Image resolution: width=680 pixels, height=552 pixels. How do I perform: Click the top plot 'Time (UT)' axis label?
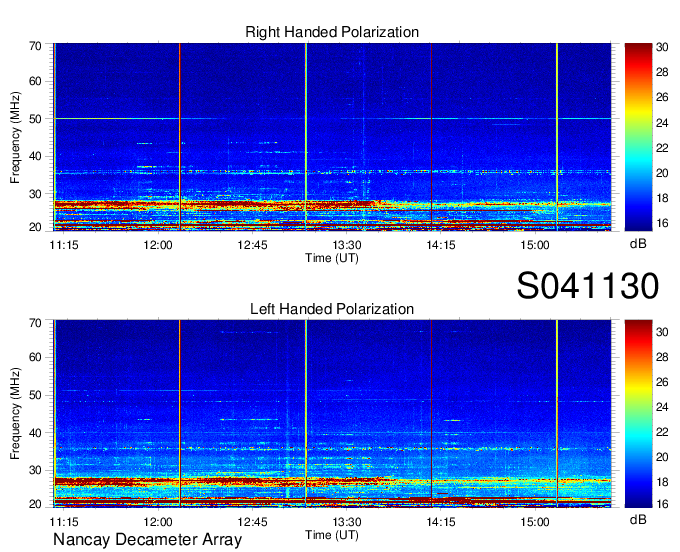coord(332,258)
